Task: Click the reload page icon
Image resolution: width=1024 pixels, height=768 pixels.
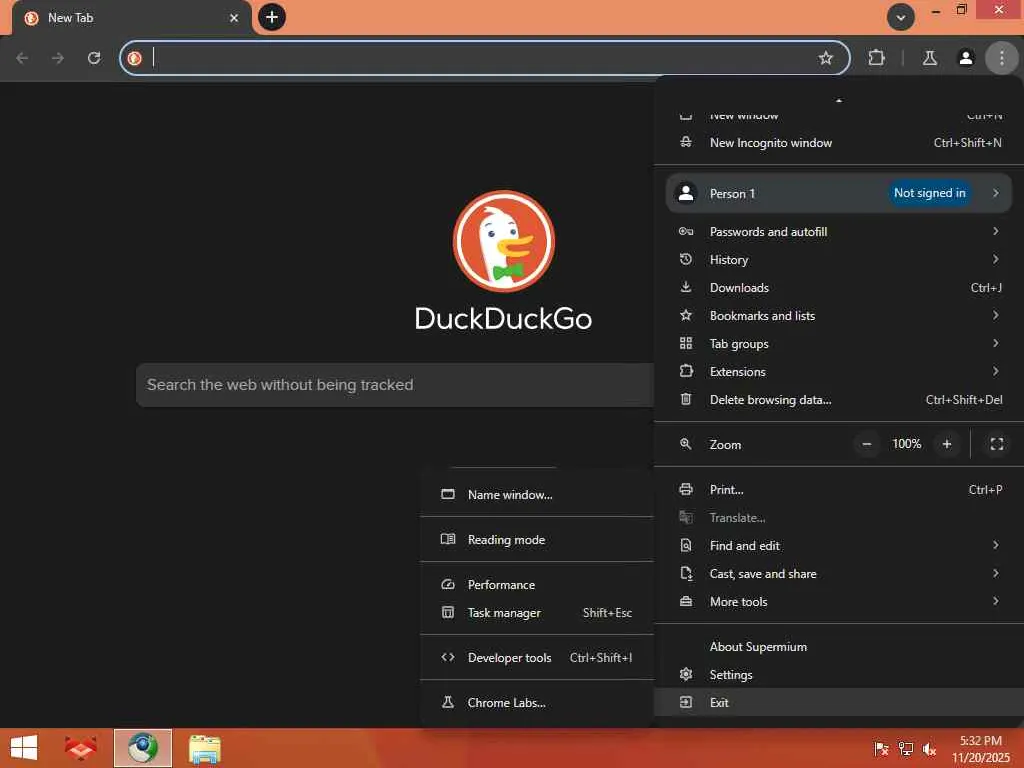Action: tap(94, 58)
